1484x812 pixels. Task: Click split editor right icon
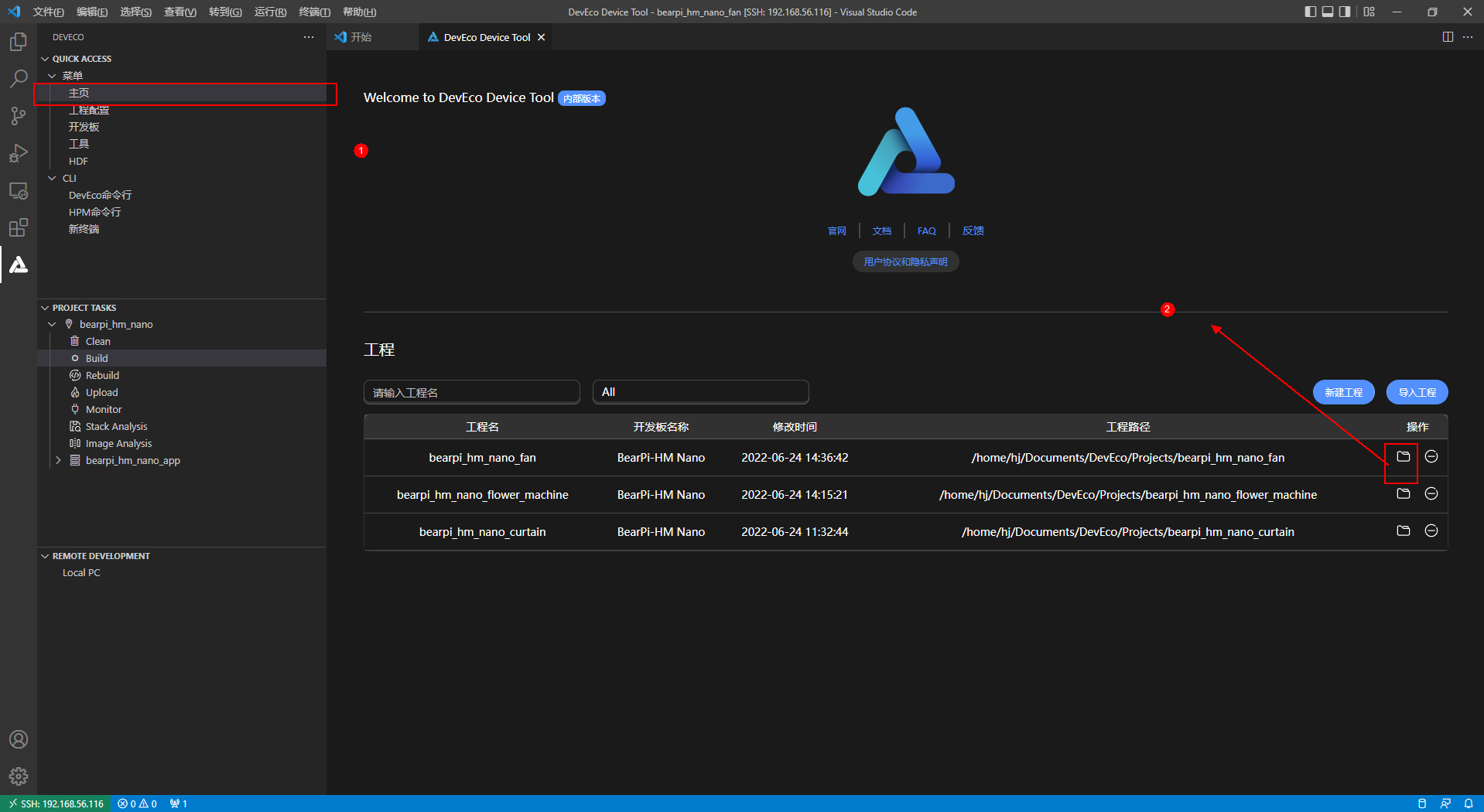(1448, 37)
